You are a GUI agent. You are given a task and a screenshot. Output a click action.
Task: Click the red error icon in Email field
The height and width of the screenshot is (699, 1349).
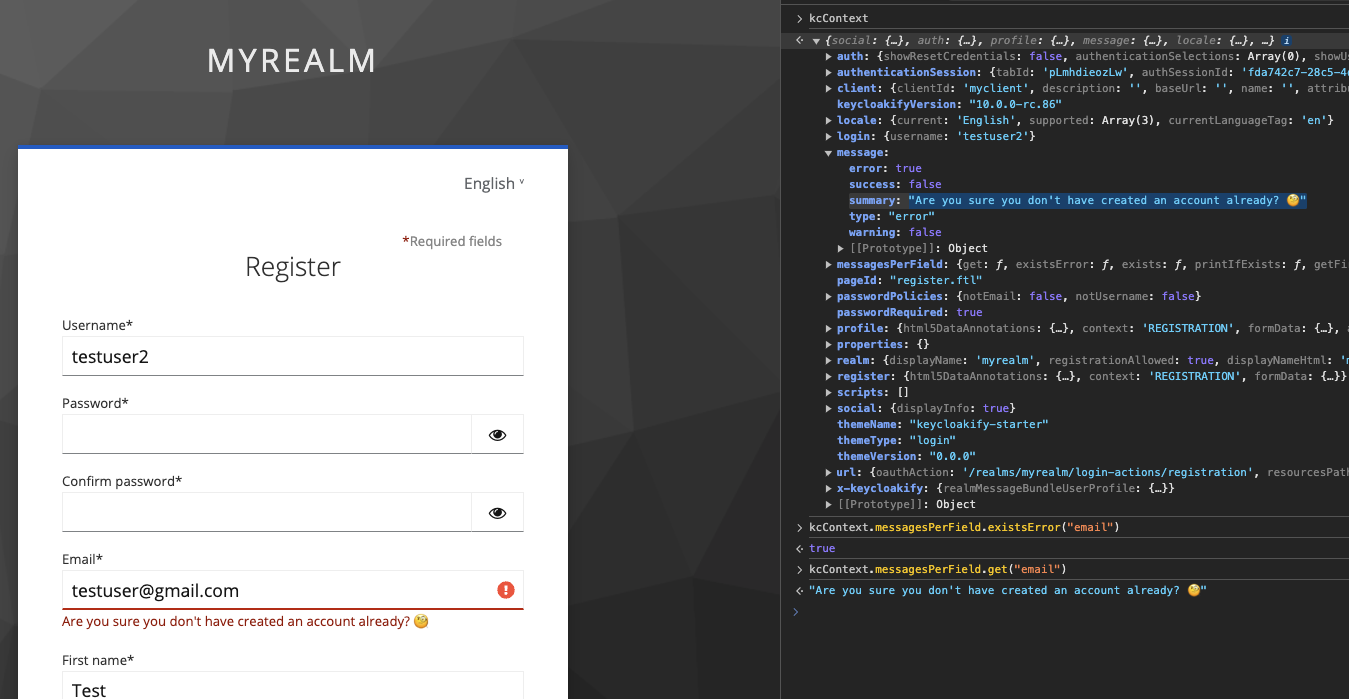pos(506,590)
